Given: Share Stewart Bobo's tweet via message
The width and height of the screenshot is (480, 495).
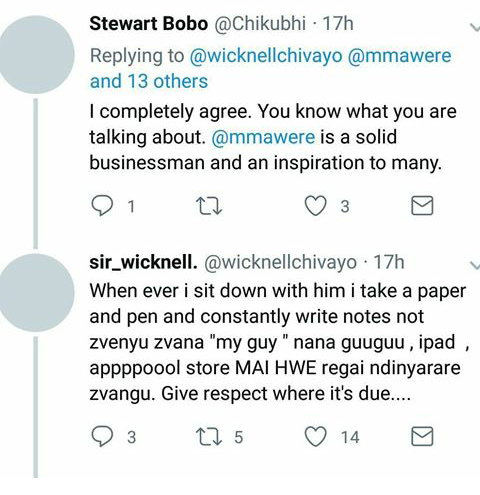Looking at the screenshot, I should 422,205.
